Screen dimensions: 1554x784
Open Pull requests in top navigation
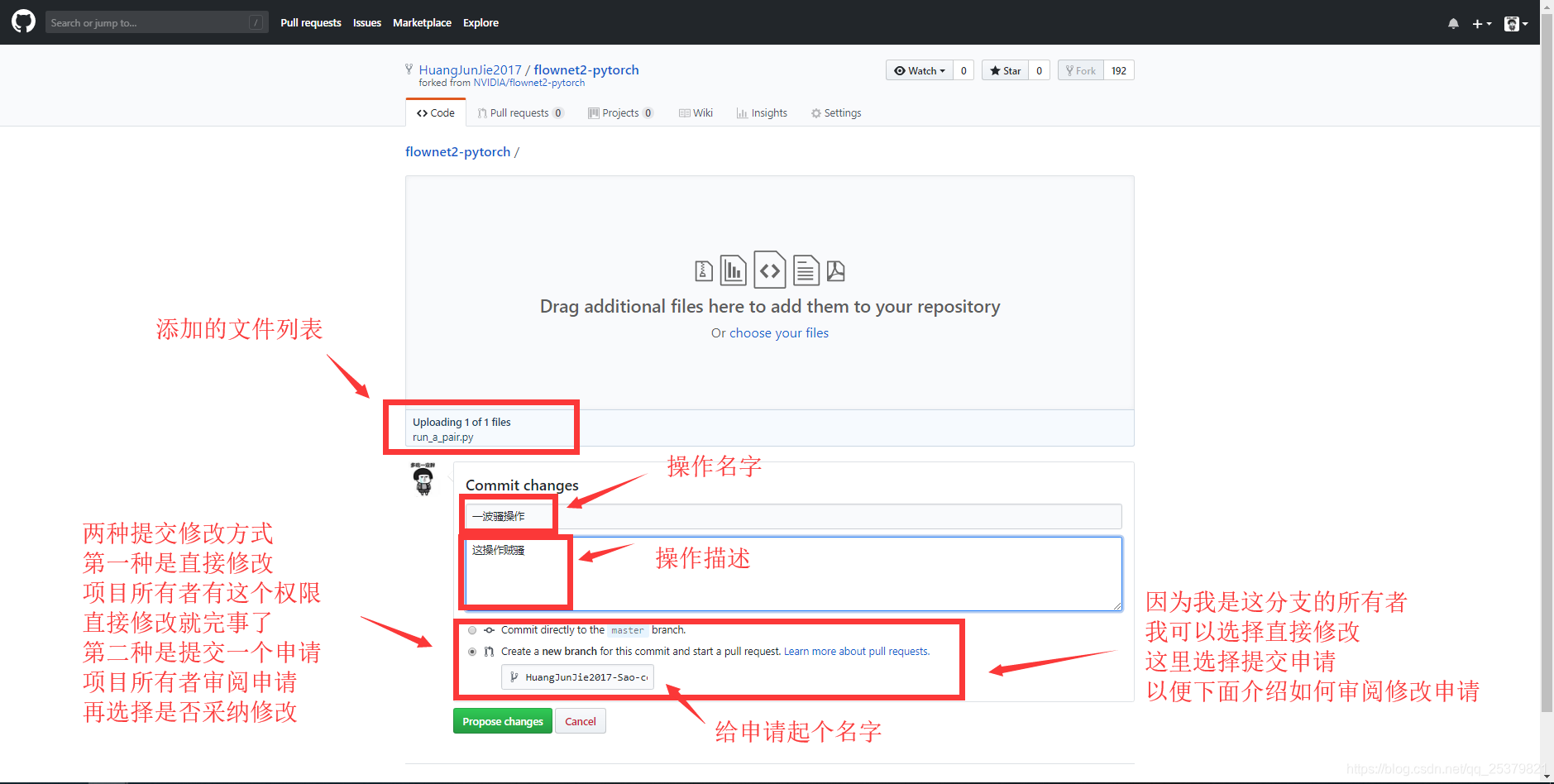pyautogui.click(x=310, y=22)
